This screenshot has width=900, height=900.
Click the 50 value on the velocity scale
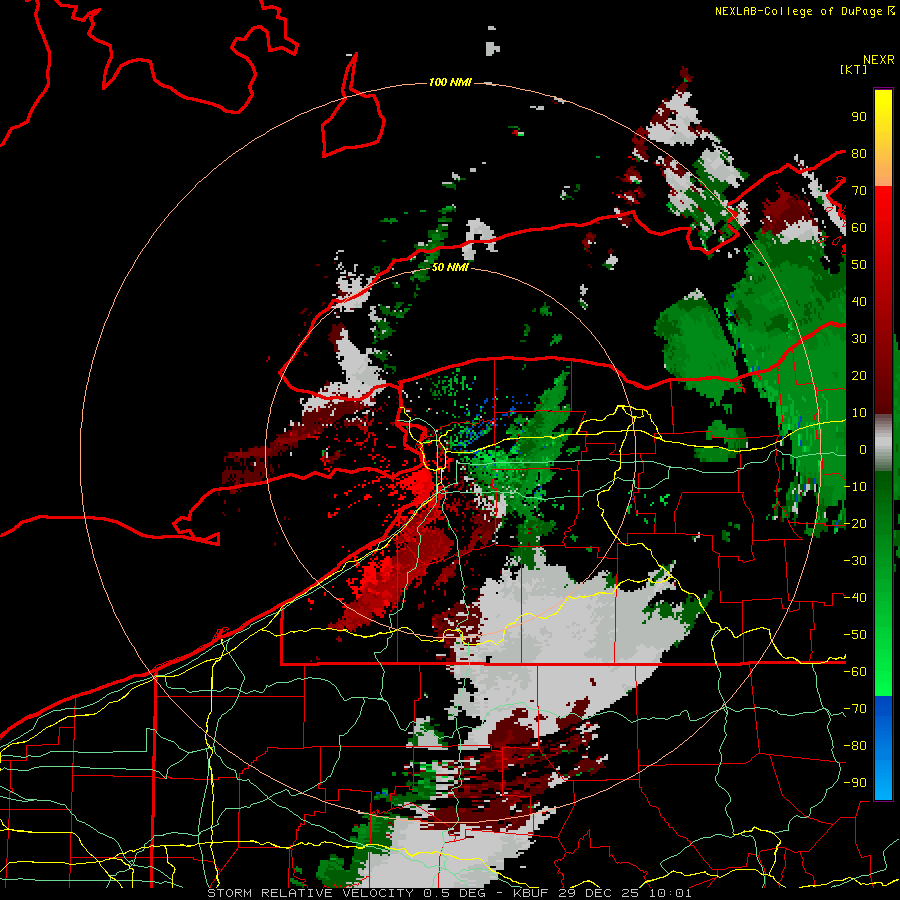pyautogui.click(x=859, y=265)
